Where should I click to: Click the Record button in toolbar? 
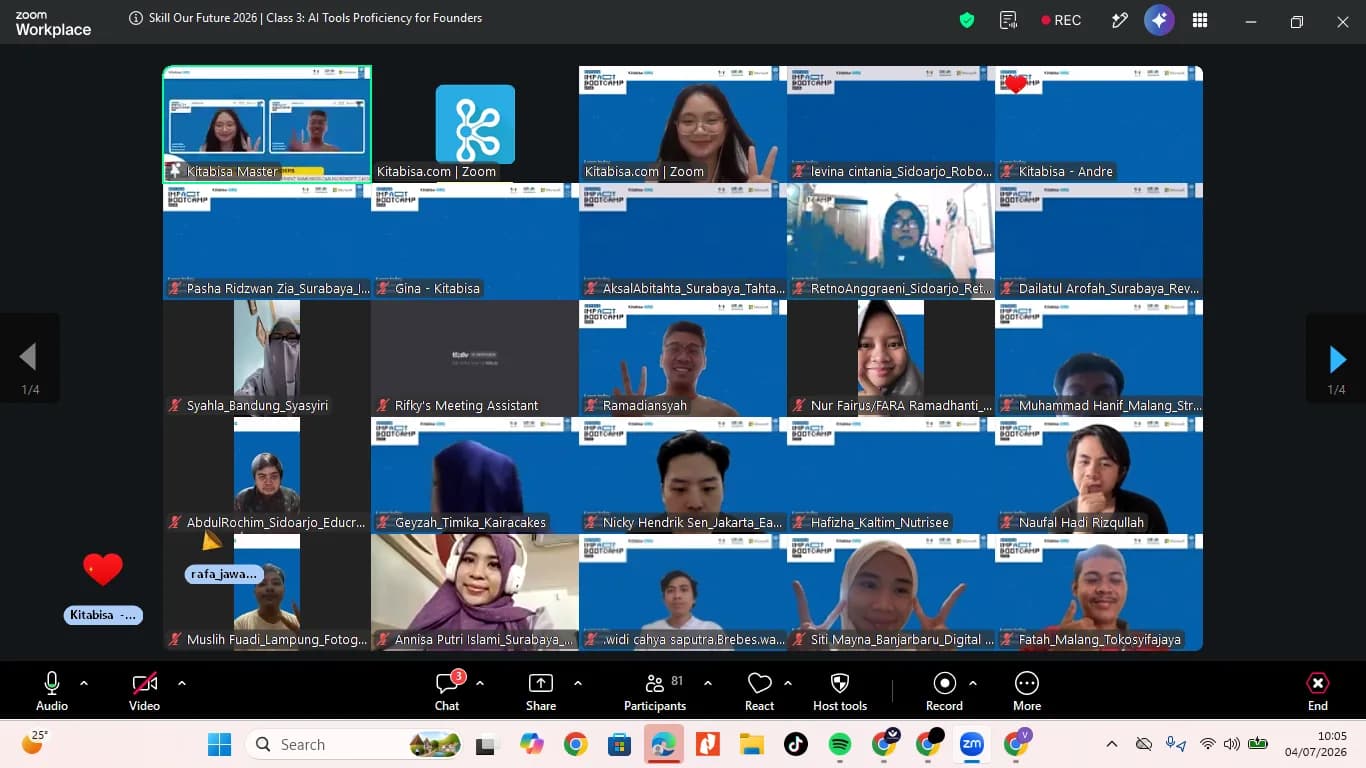pyautogui.click(x=944, y=691)
